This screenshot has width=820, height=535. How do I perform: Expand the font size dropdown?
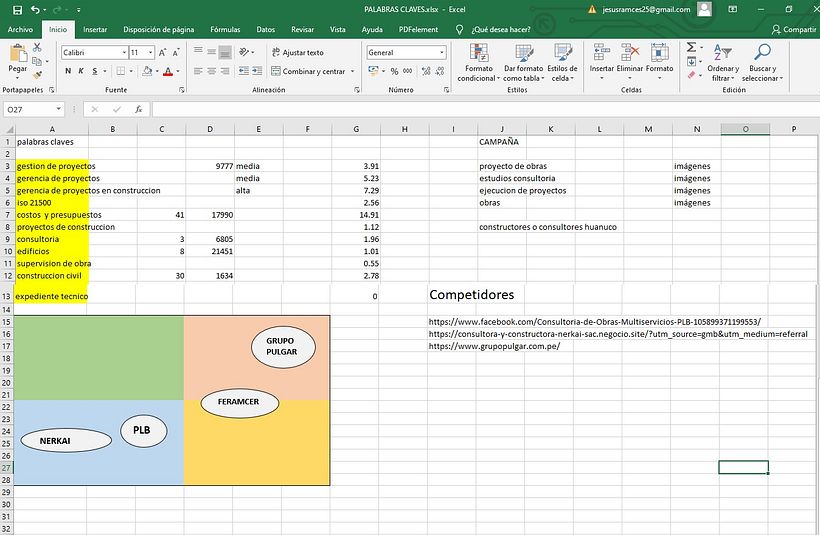click(x=151, y=52)
